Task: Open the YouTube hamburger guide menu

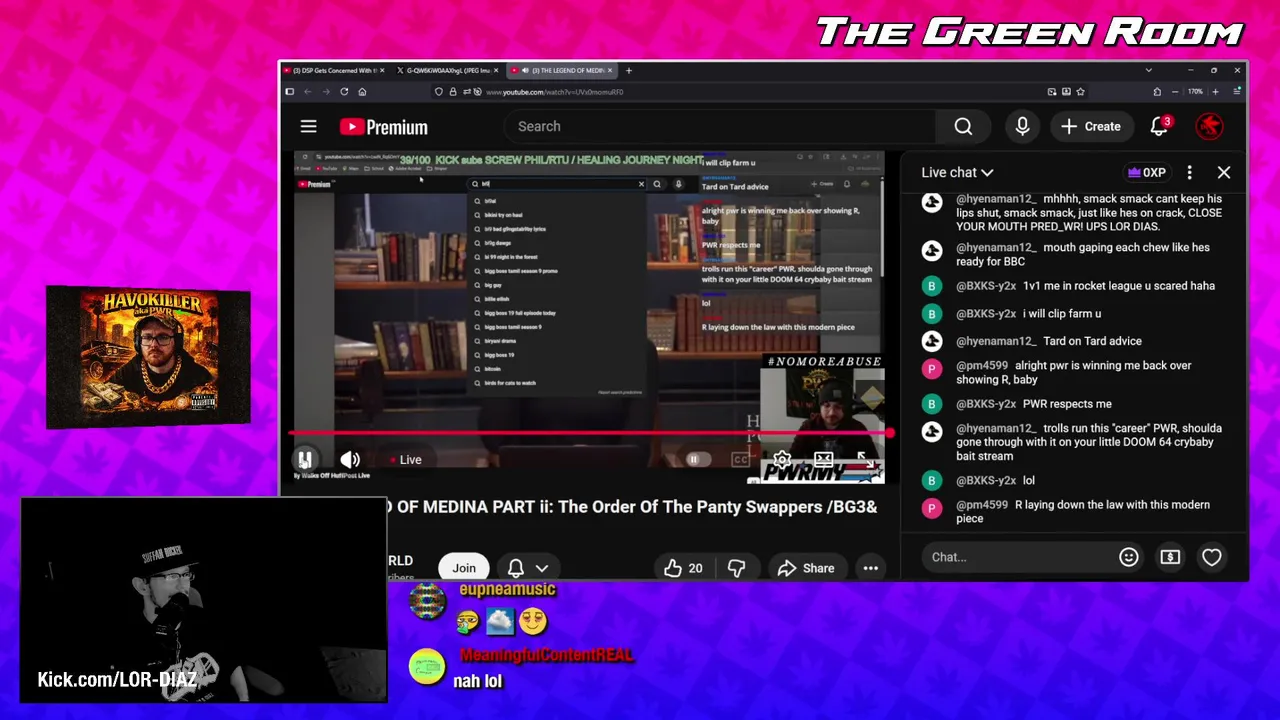Action: [308, 127]
